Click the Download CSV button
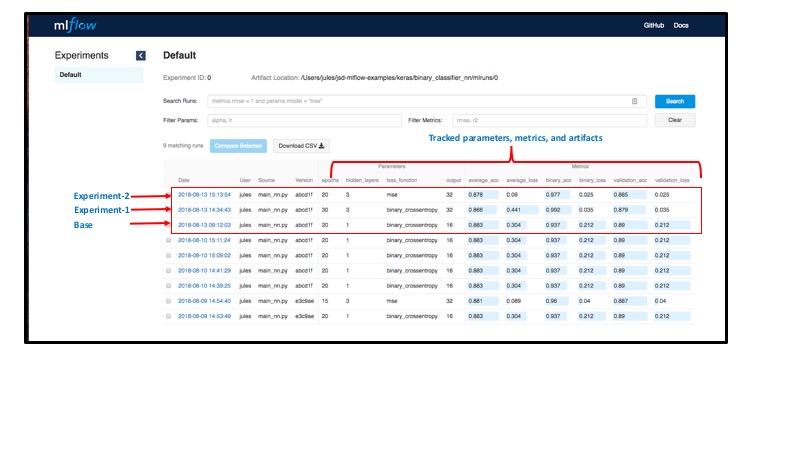Image resolution: width=800 pixels, height=450 pixels. pos(301,145)
